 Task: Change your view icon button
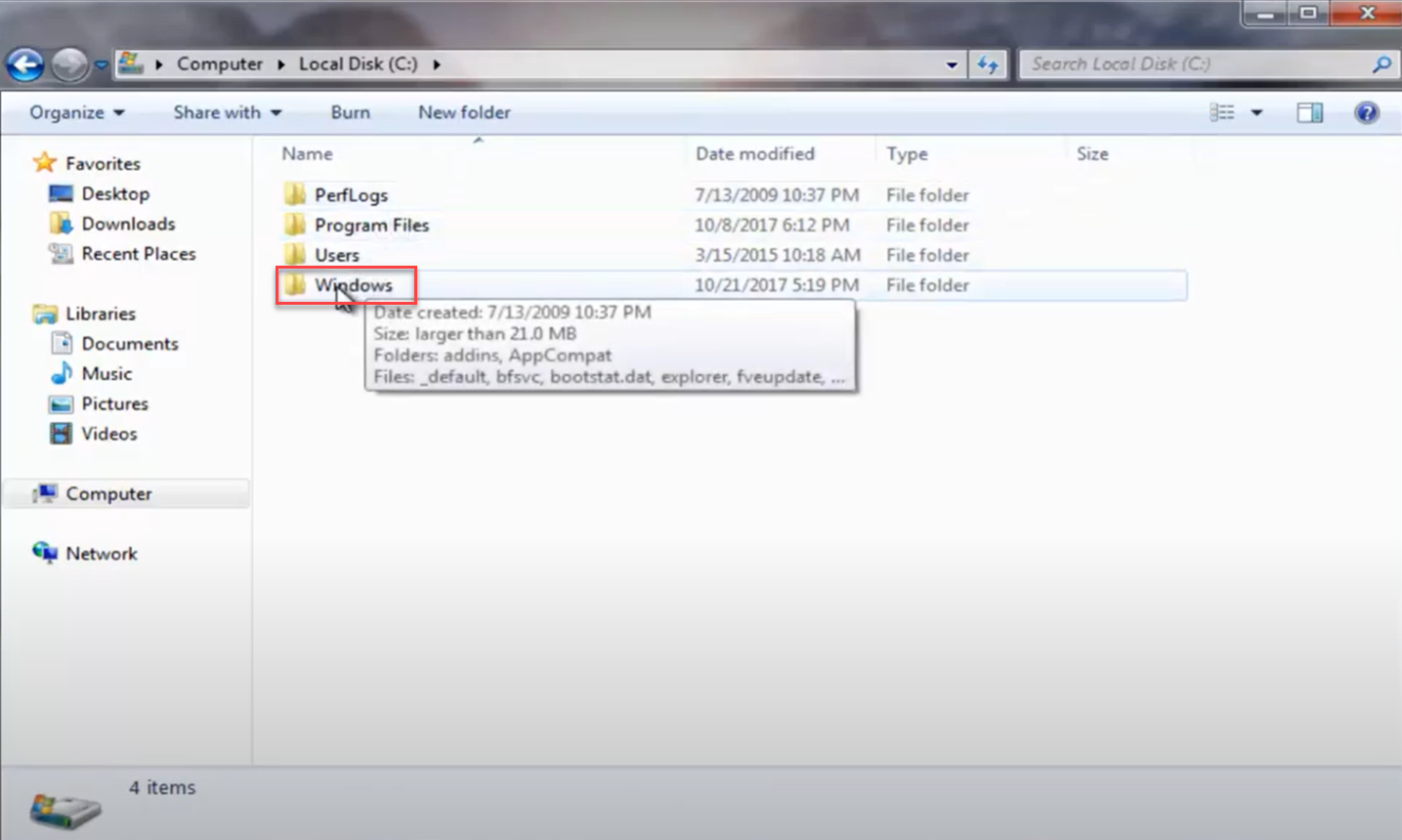pyautogui.click(x=1222, y=112)
